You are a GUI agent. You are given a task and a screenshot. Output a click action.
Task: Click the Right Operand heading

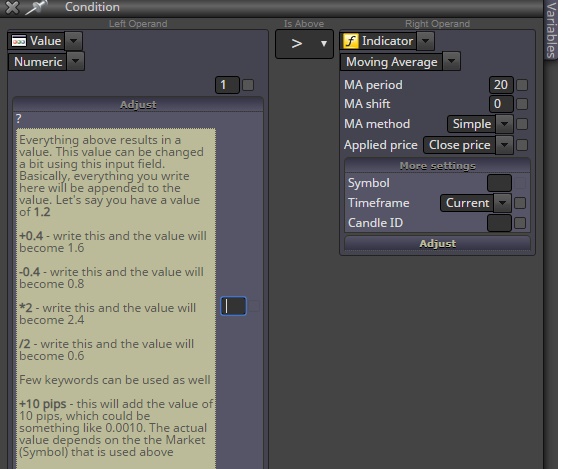point(437,24)
